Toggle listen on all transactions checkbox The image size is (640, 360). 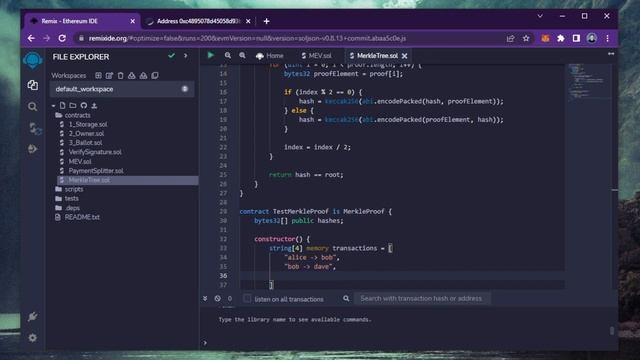(247, 298)
